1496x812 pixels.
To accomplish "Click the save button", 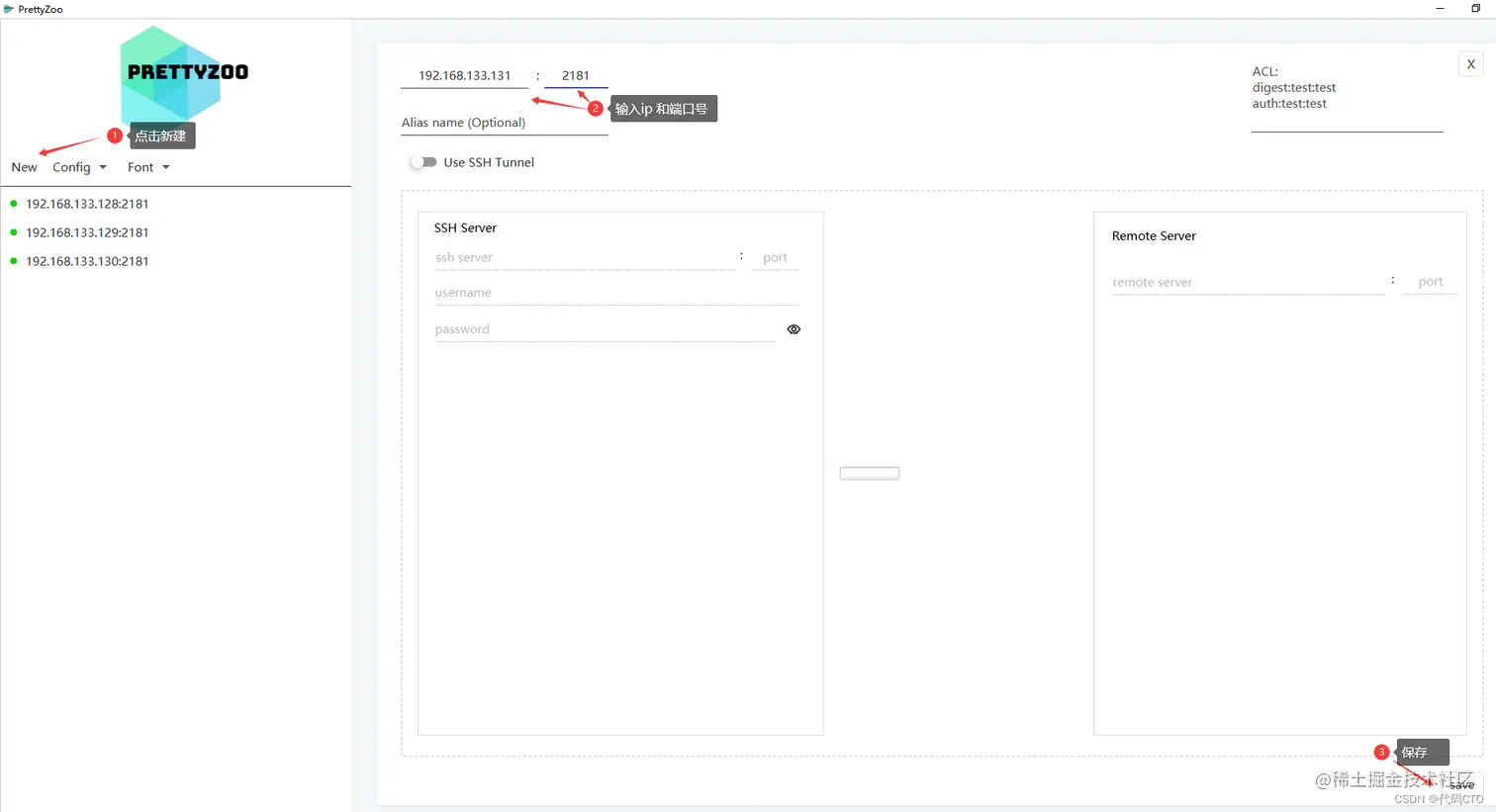I will [1462, 784].
